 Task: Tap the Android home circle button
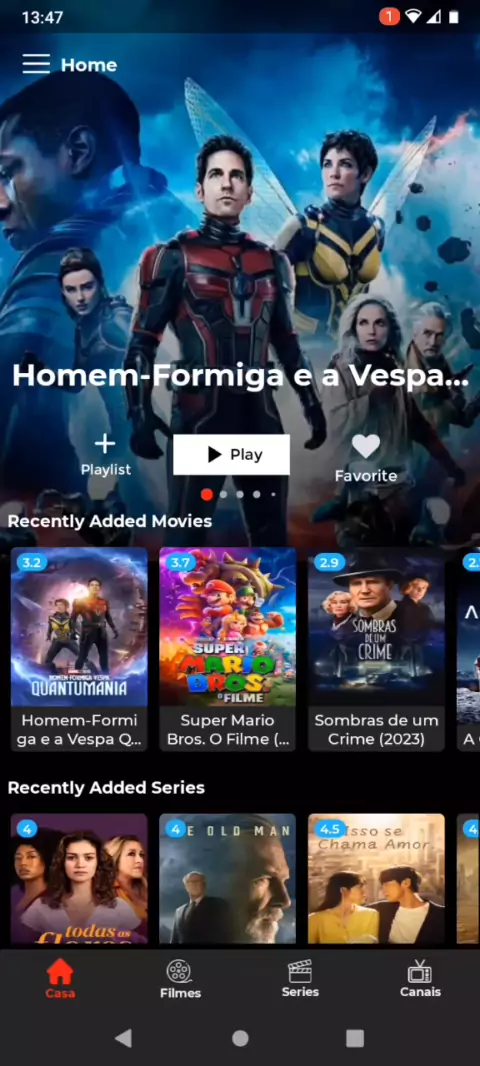coord(240,1038)
